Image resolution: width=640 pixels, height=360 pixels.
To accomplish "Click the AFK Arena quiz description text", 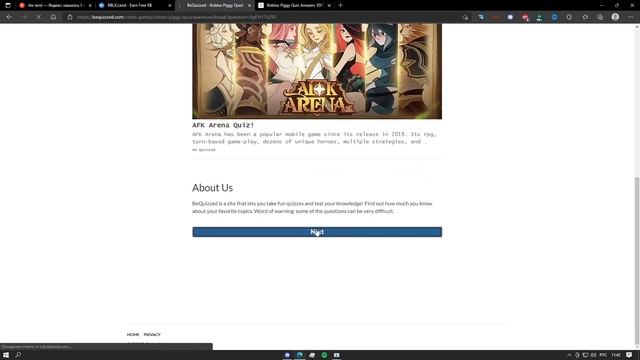I will [314, 138].
